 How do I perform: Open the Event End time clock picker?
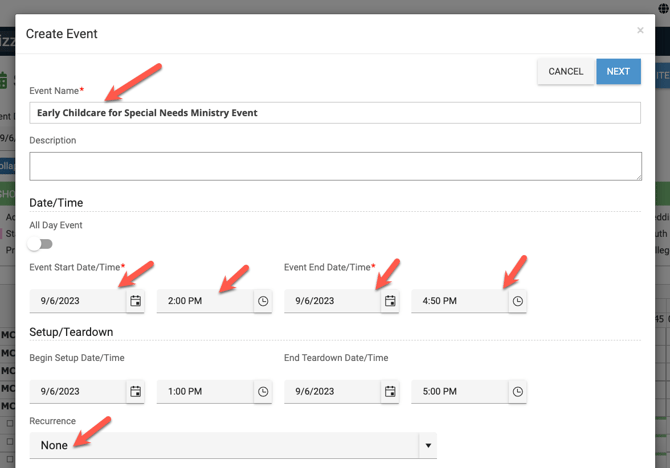tap(517, 301)
